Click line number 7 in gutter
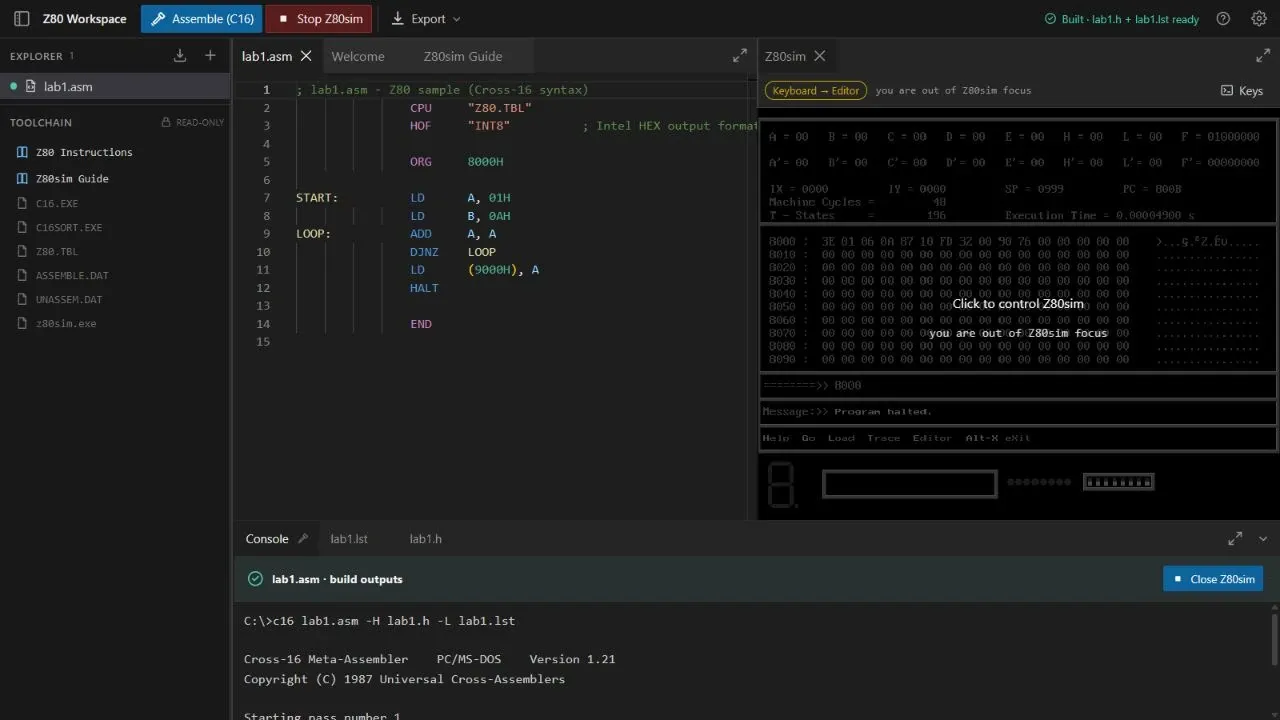The image size is (1280, 720). 266,198
